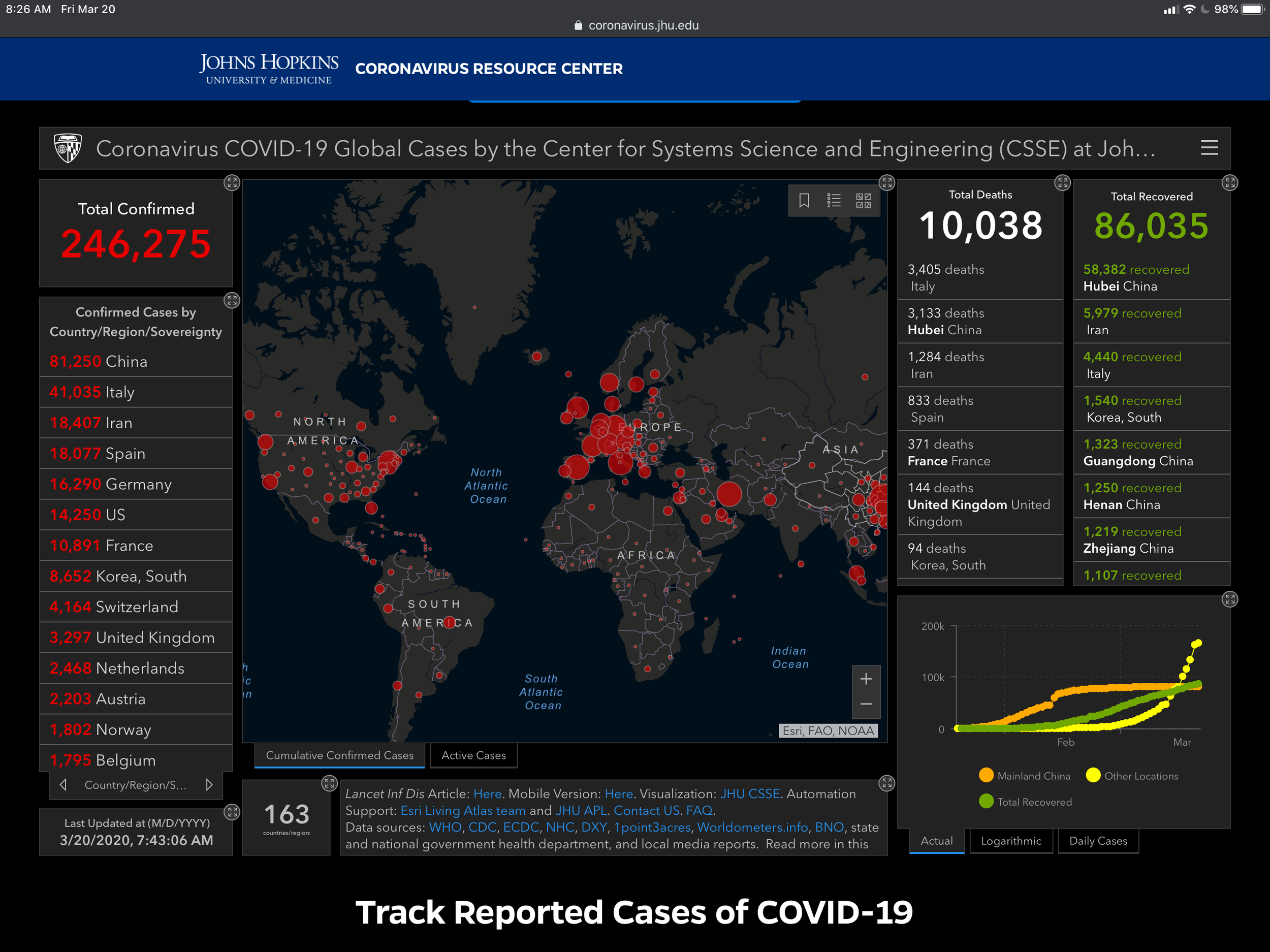Screen dimensions: 1270x952
Task: Go to next country list view arrow
Action: pos(209,784)
